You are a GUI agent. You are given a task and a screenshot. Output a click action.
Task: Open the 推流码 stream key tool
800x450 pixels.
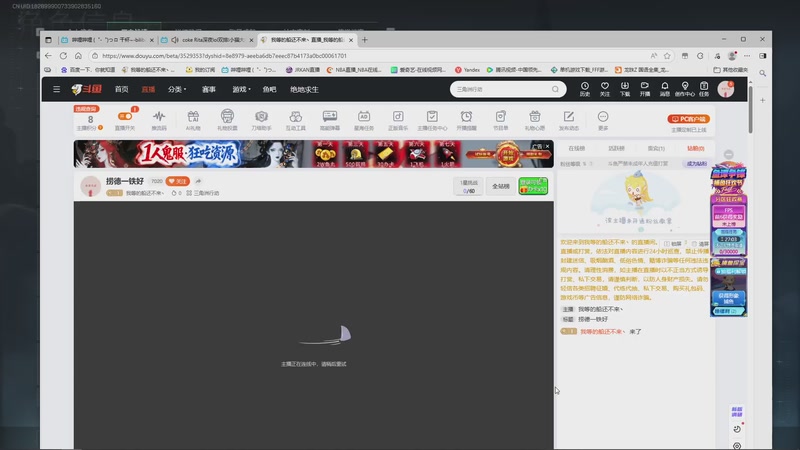[159, 120]
